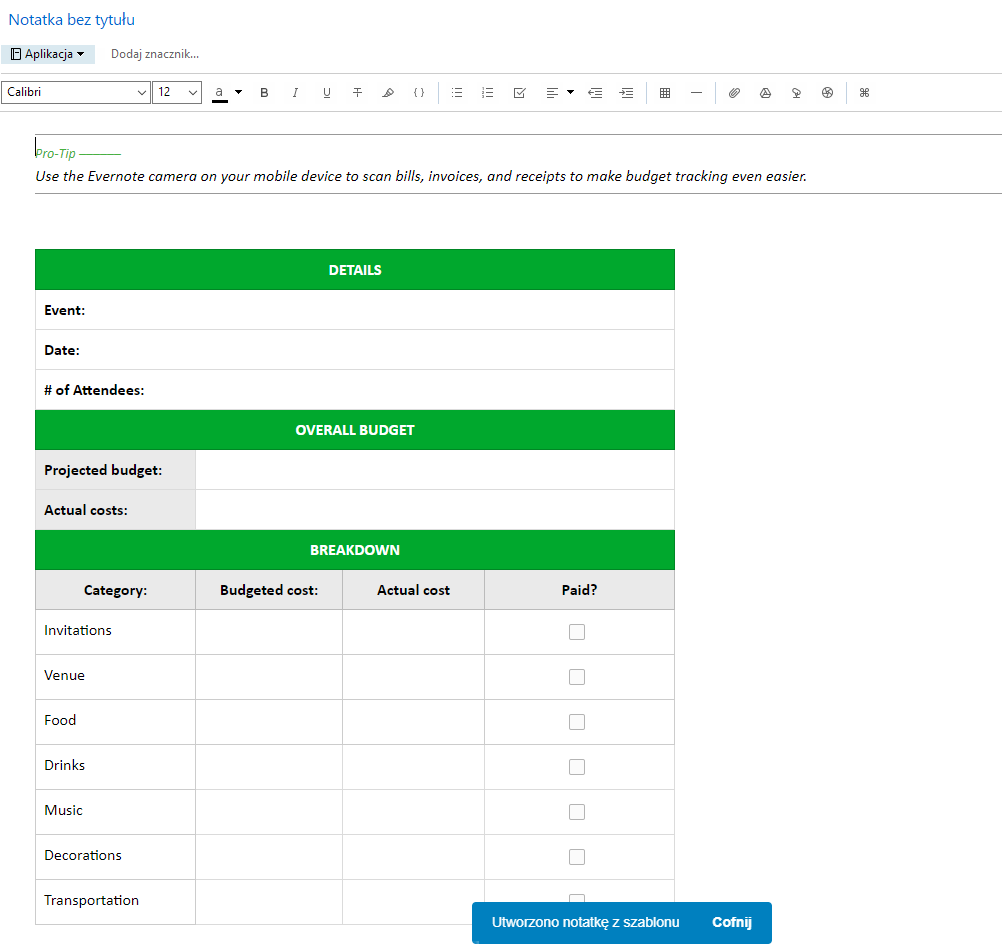Click the Paid? column header

[x=579, y=590]
